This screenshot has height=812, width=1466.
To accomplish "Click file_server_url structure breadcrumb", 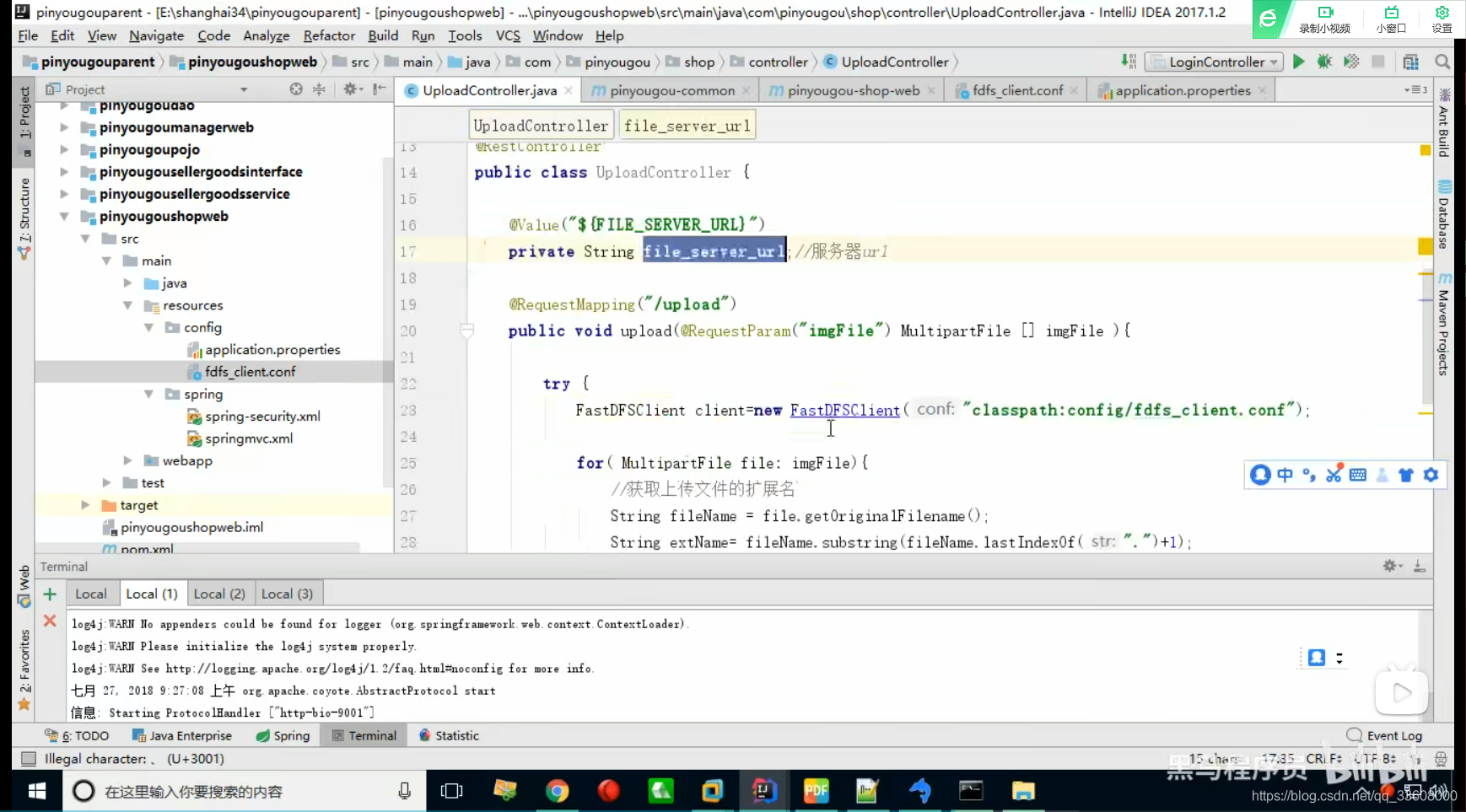I will [687, 126].
